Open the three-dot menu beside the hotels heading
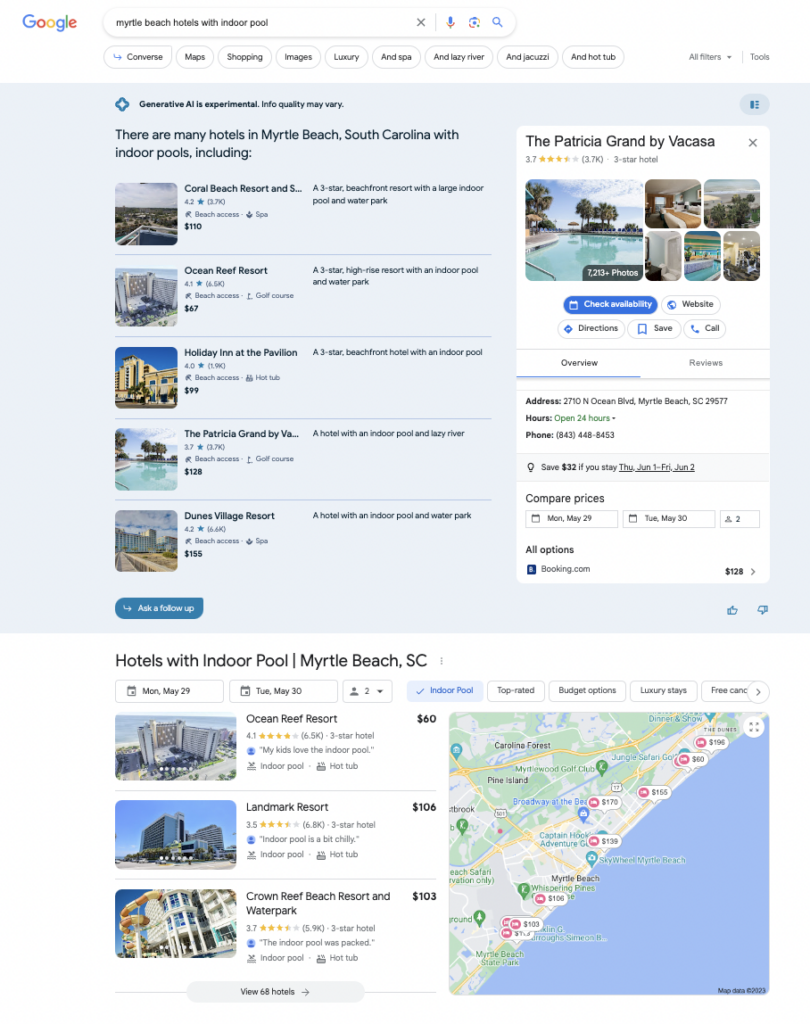 tap(442, 661)
